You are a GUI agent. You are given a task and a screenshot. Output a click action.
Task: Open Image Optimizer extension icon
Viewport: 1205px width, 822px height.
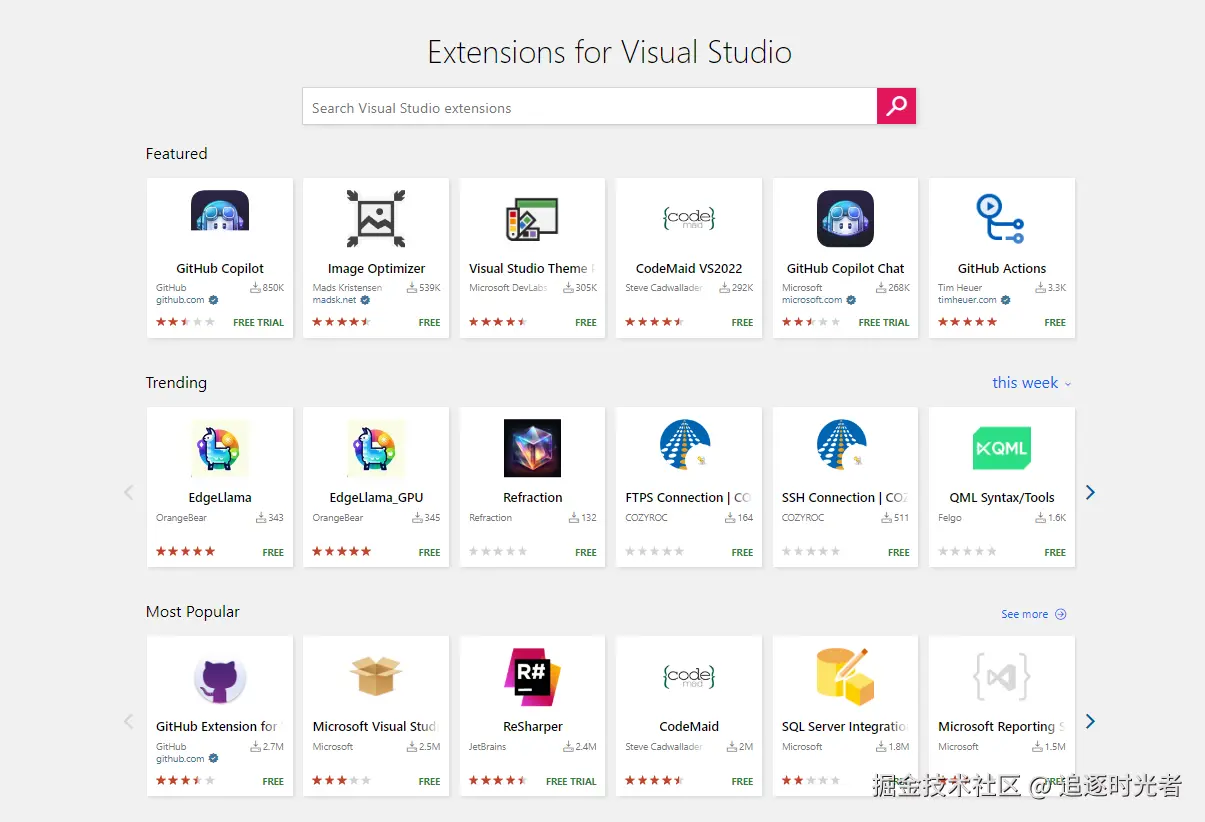click(x=376, y=219)
